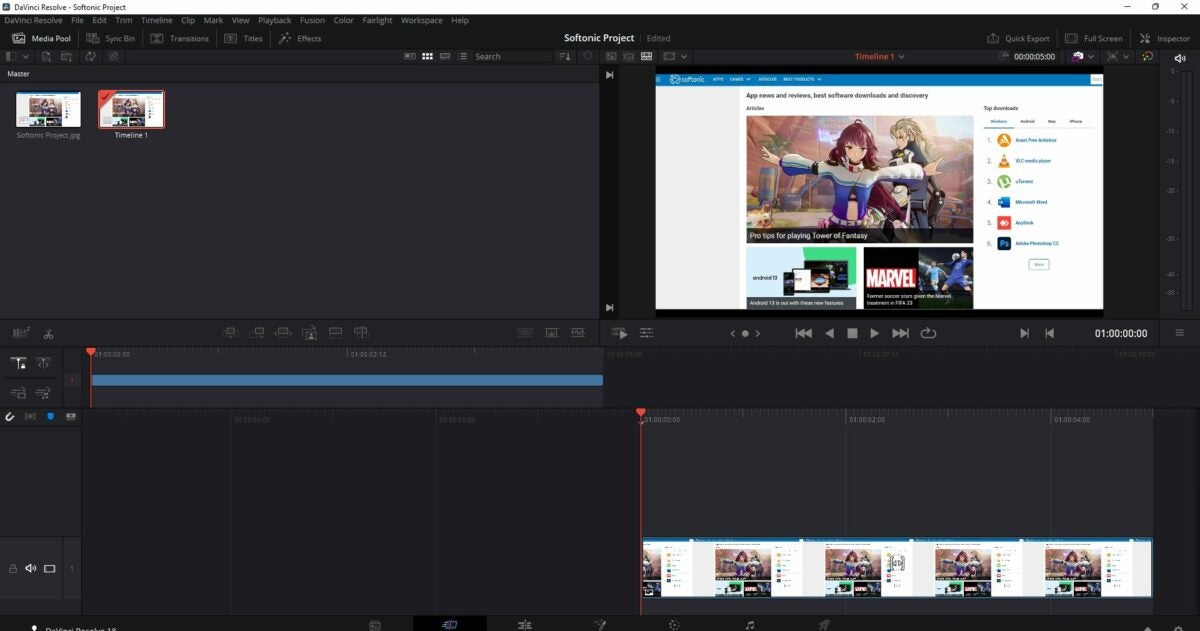Click the Full Screen button
Screen dimensions: 1200x631
(1093, 38)
